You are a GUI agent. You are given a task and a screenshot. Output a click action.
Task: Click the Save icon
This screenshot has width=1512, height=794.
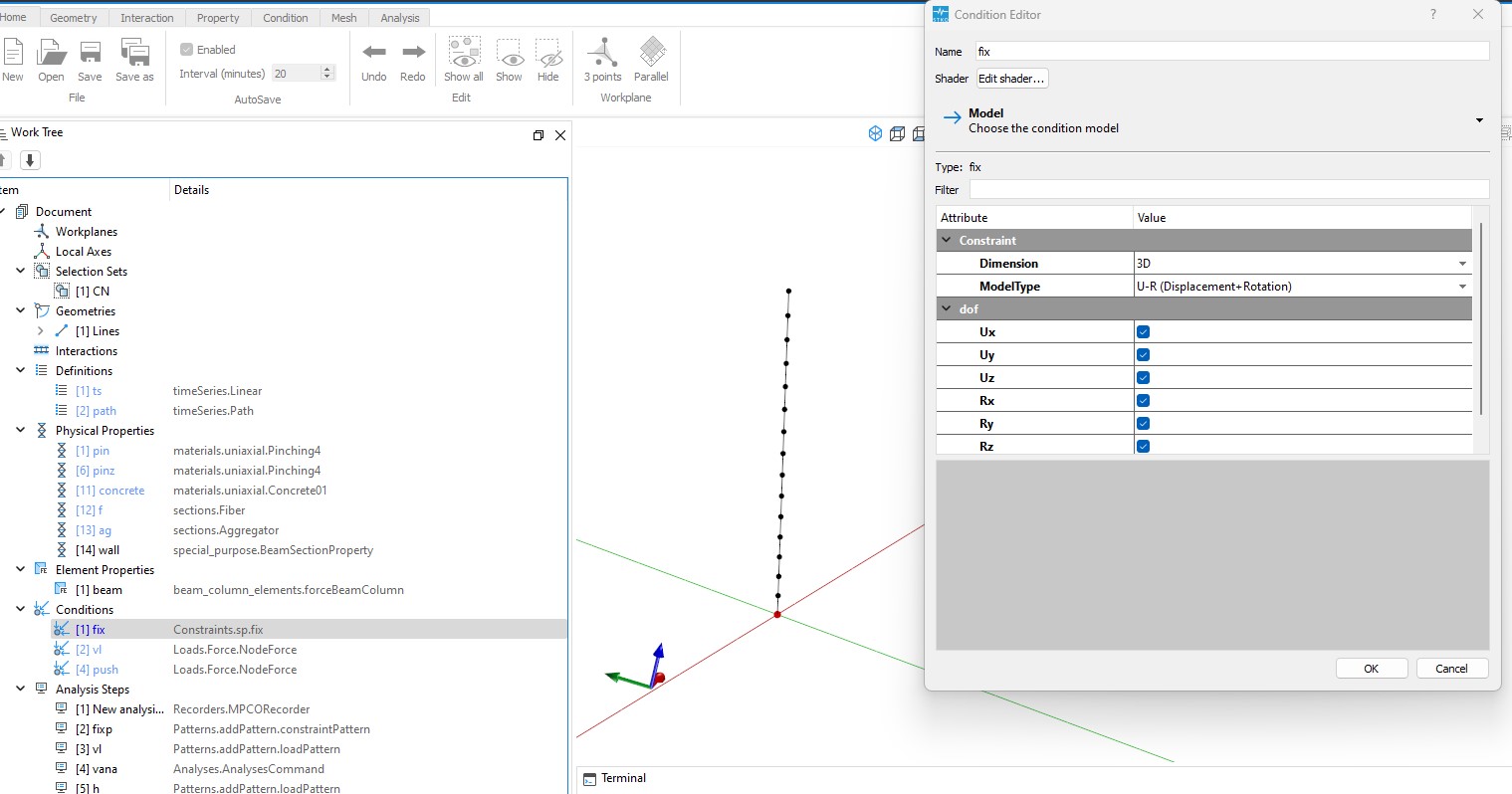[x=90, y=52]
